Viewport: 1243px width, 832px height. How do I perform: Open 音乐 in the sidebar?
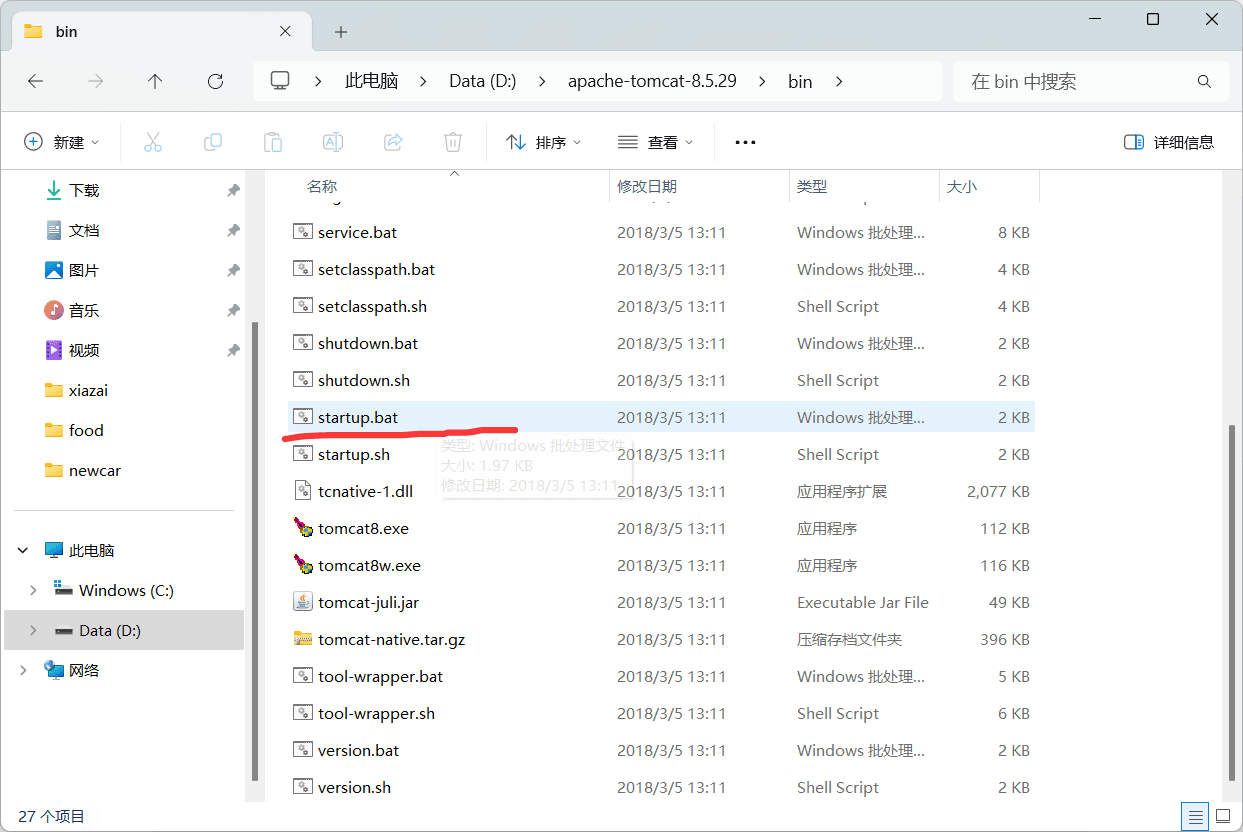tap(84, 310)
